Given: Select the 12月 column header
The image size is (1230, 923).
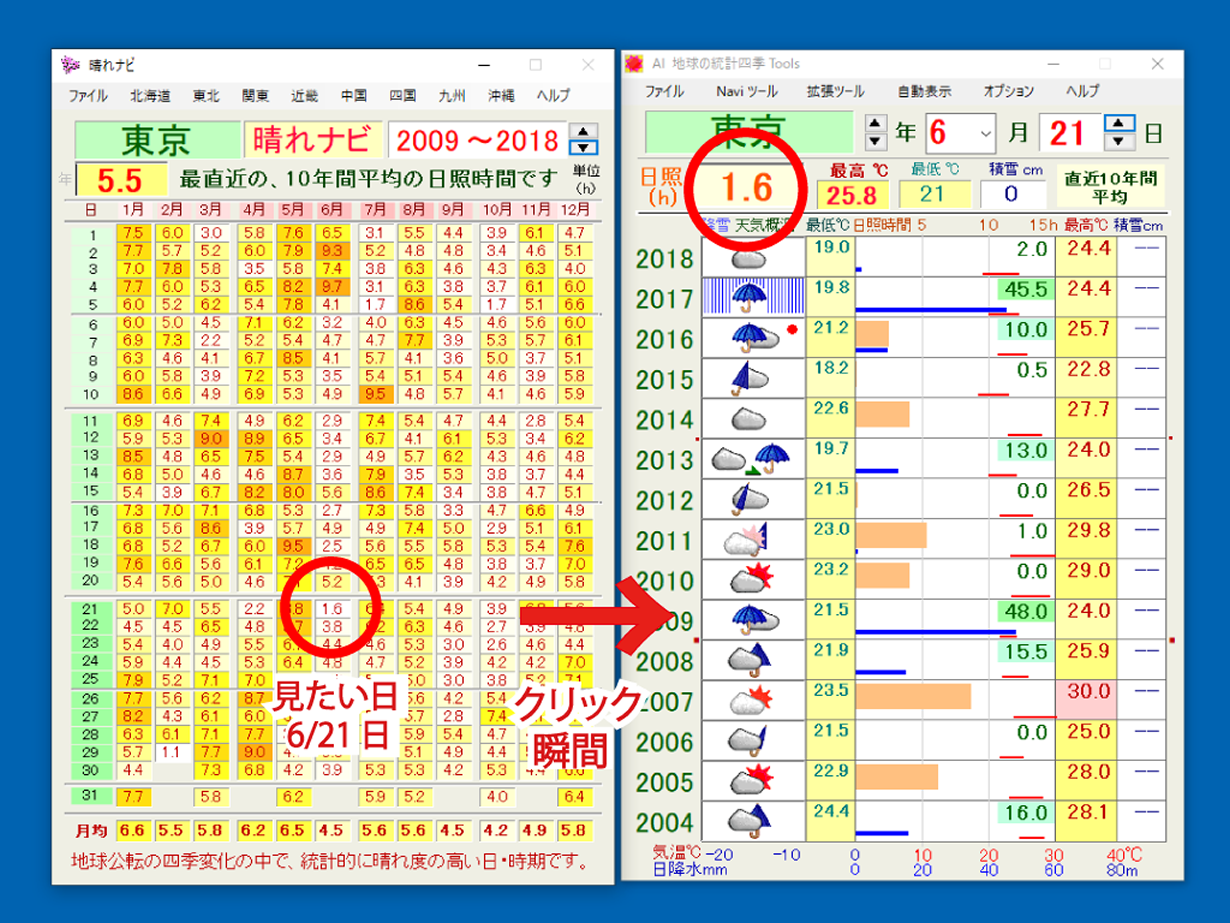Looking at the screenshot, I should click(574, 210).
